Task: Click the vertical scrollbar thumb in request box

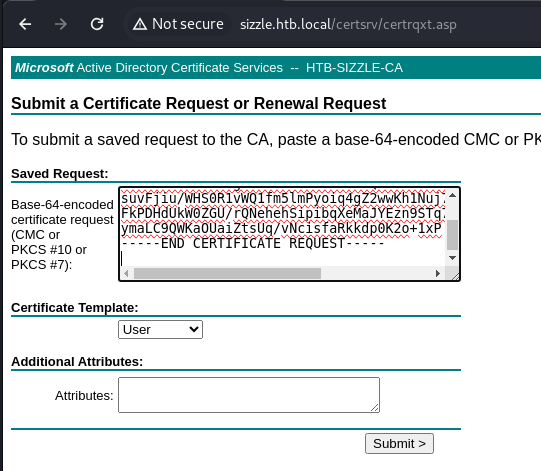Action: [452, 235]
